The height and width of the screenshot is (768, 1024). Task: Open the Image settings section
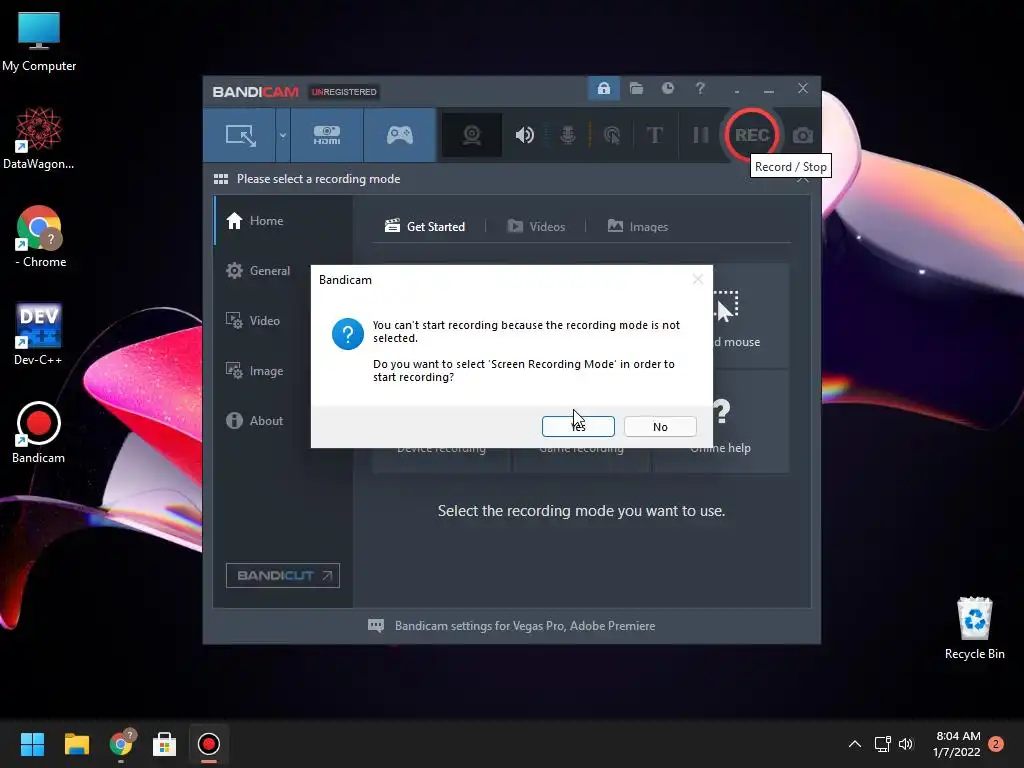point(283,371)
